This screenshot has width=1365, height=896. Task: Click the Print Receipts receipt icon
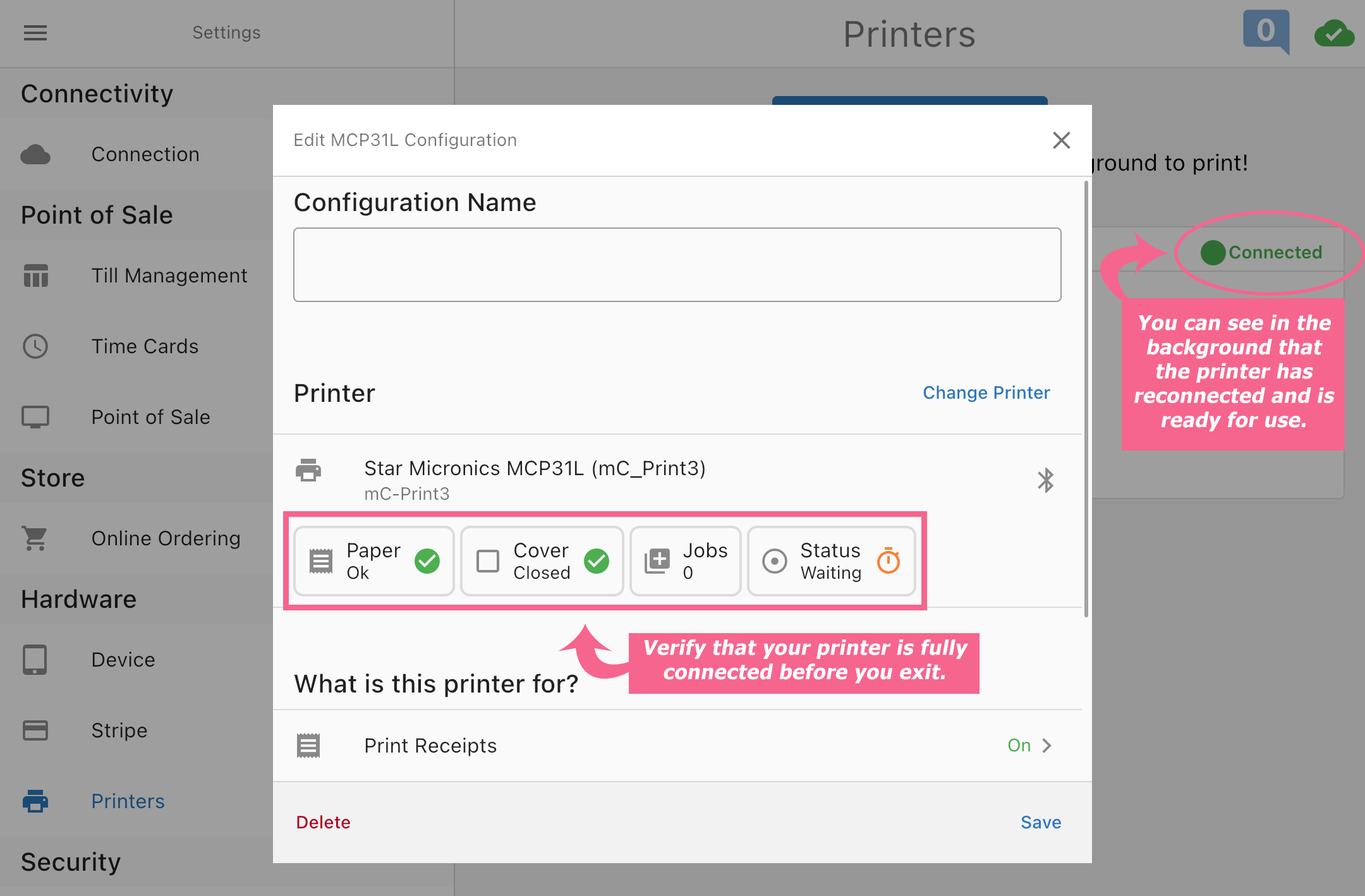(x=308, y=746)
